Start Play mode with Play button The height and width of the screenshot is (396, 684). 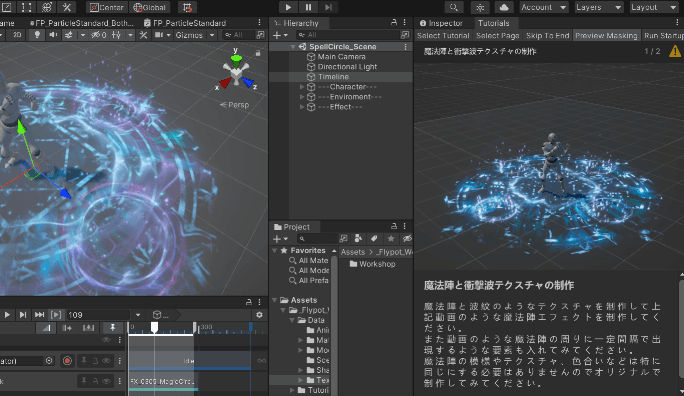(x=288, y=7)
